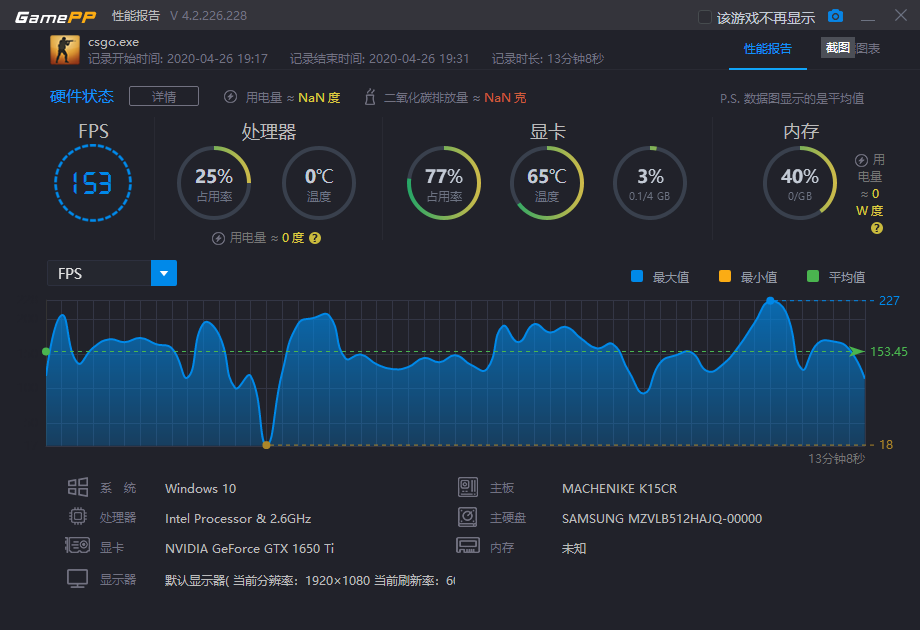Click the 153.45 average value label
The image size is (920, 630).
[889, 352]
